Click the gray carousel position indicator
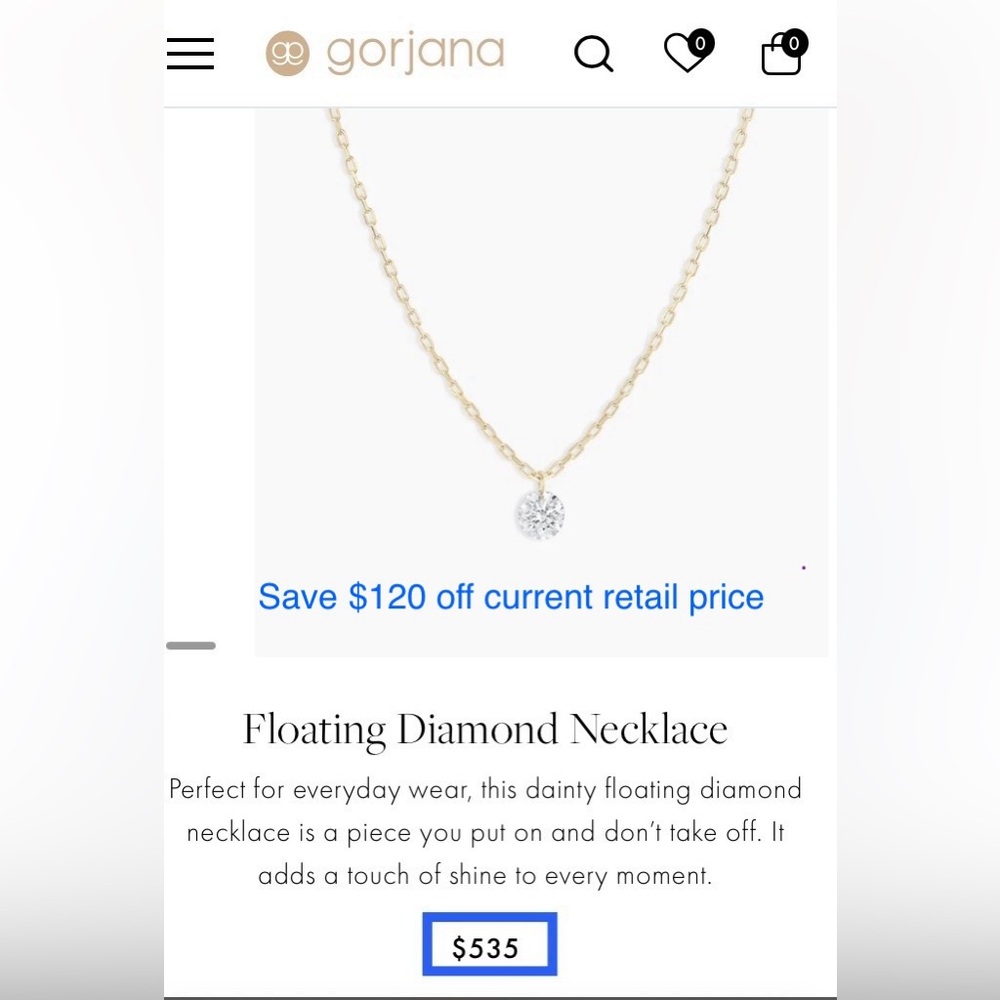Screen dimensions: 1000x1000 click(x=192, y=645)
